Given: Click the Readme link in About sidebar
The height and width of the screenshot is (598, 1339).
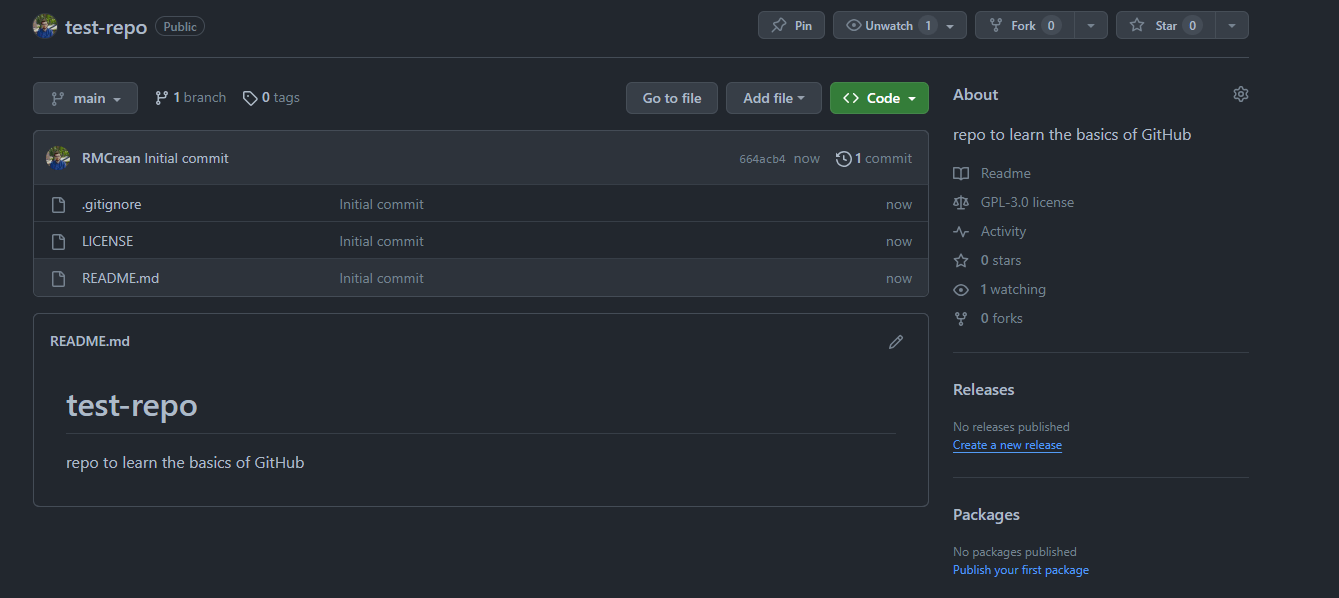Looking at the screenshot, I should 992,173.
